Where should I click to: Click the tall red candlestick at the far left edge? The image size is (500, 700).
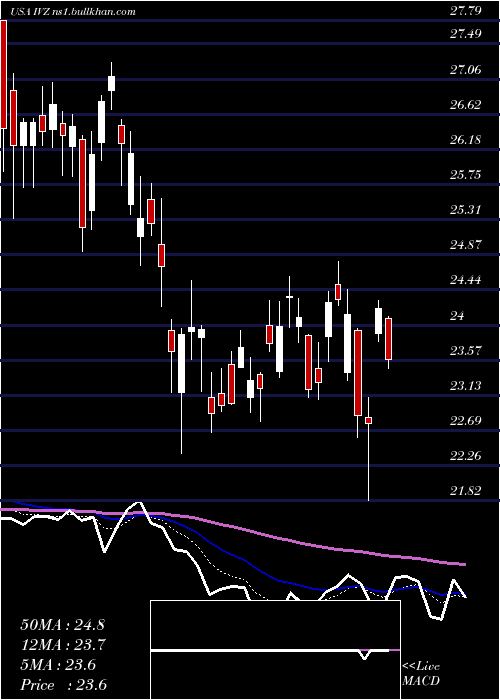4,75
